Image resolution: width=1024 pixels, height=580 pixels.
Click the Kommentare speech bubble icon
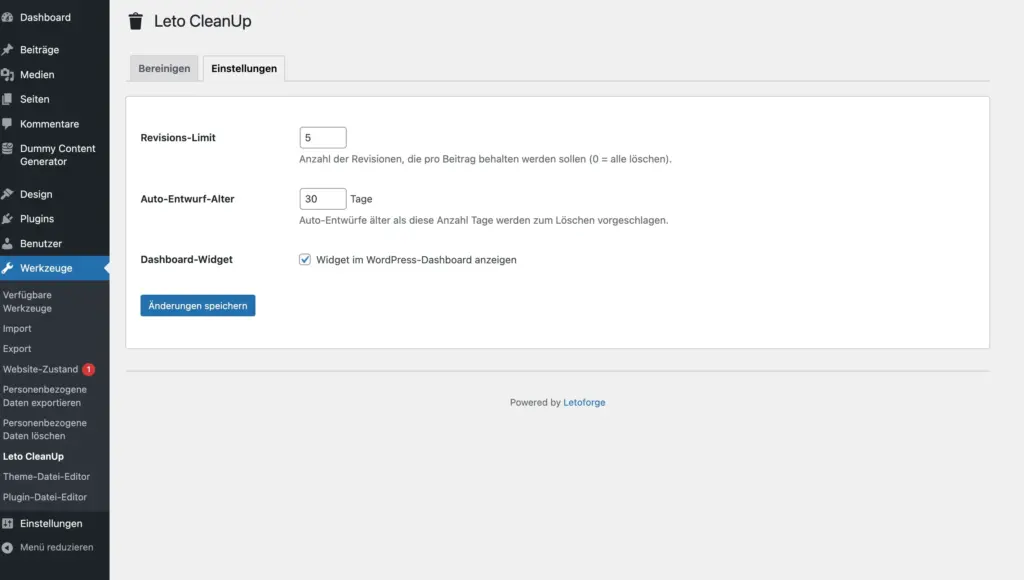tap(7, 123)
